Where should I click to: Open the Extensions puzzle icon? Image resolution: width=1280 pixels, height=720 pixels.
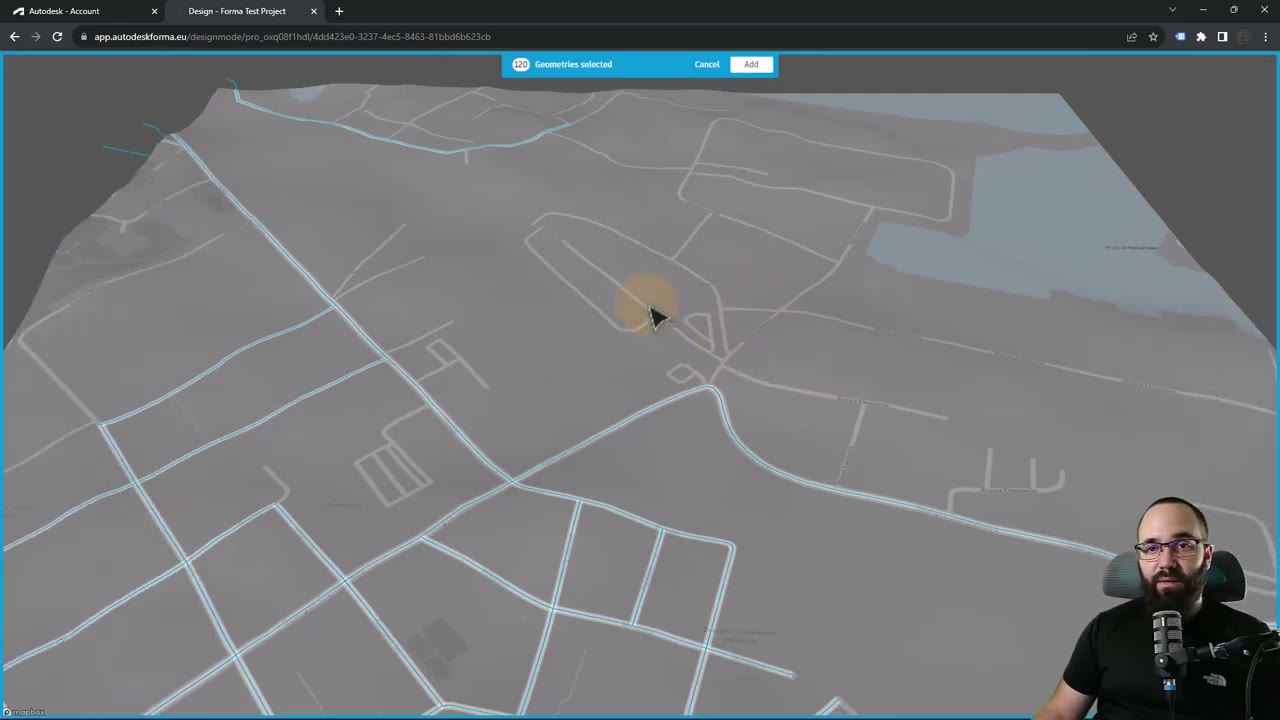point(1201,37)
